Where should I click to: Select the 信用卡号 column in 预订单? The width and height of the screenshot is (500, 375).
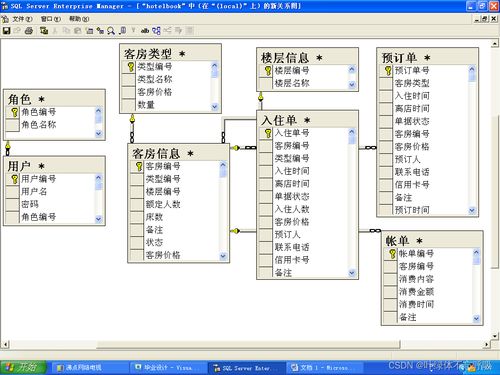(423, 185)
